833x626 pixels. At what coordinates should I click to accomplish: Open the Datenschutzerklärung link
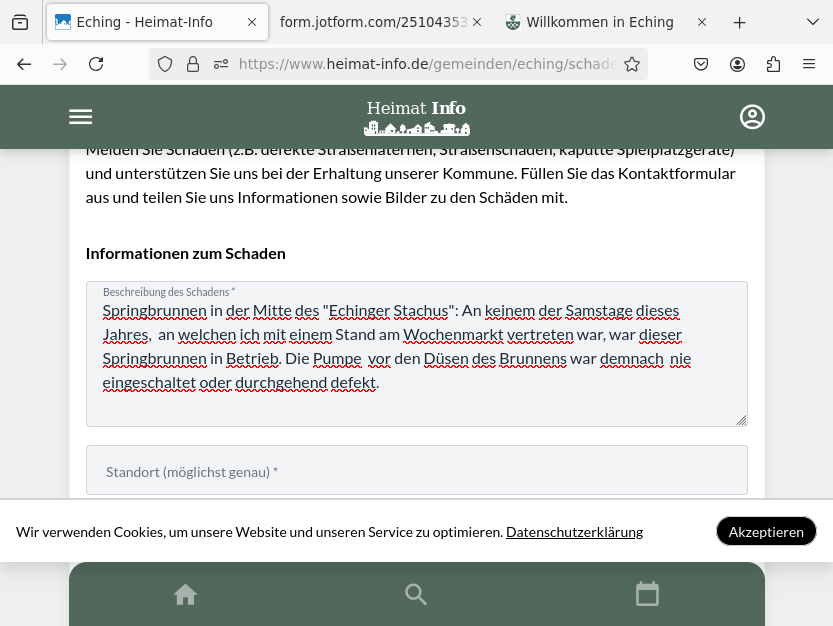[x=574, y=532]
